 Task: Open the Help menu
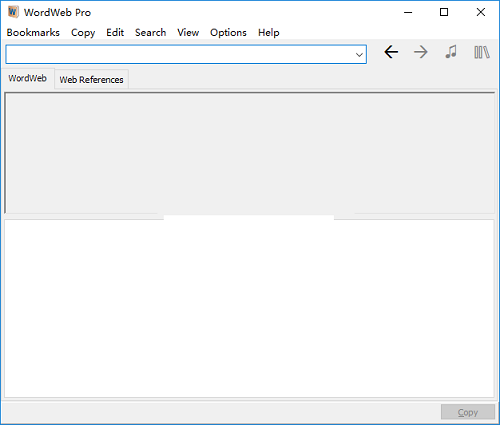(269, 33)
